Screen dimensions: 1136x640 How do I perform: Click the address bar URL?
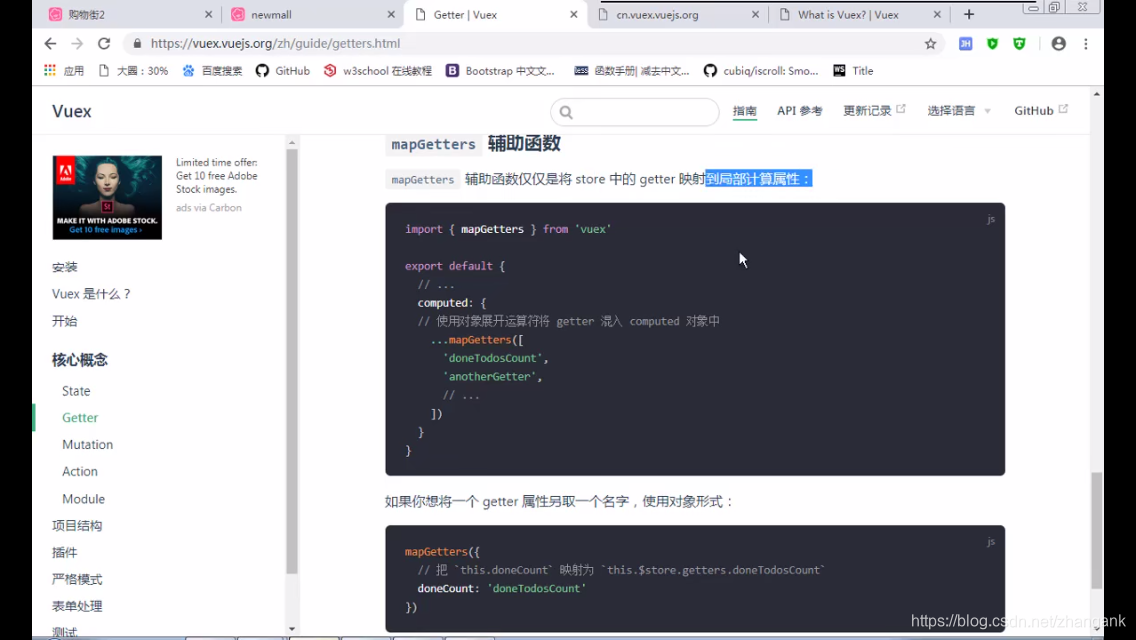(275, 43)
